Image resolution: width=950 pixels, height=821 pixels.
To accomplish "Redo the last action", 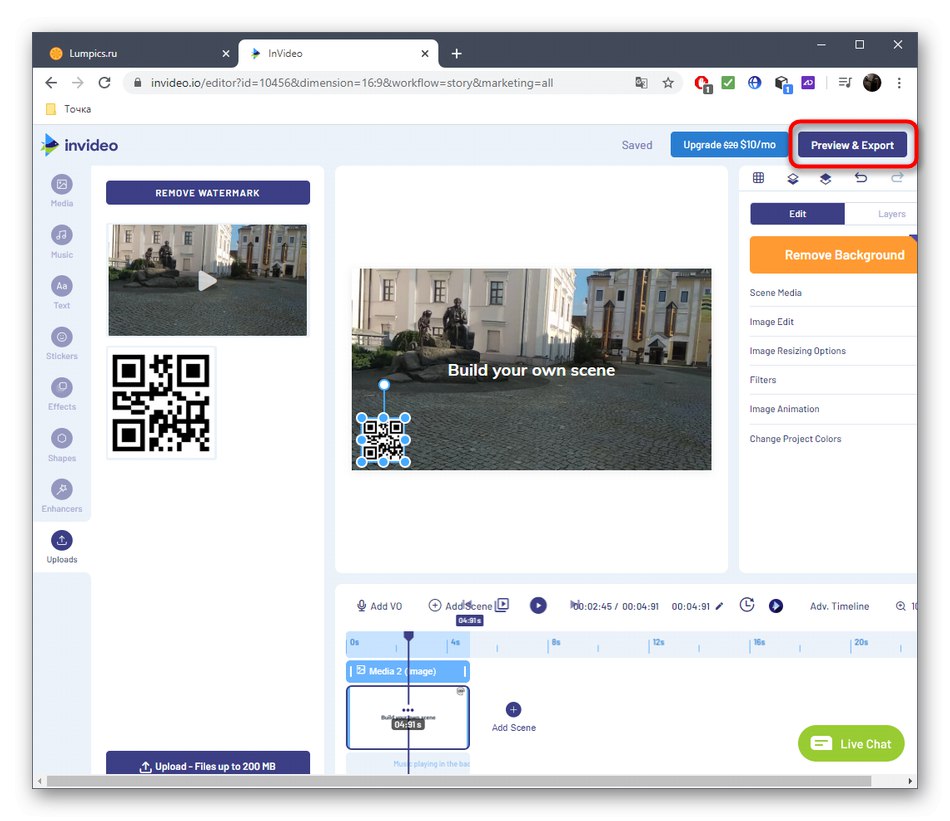I will [x=897, y=178].
